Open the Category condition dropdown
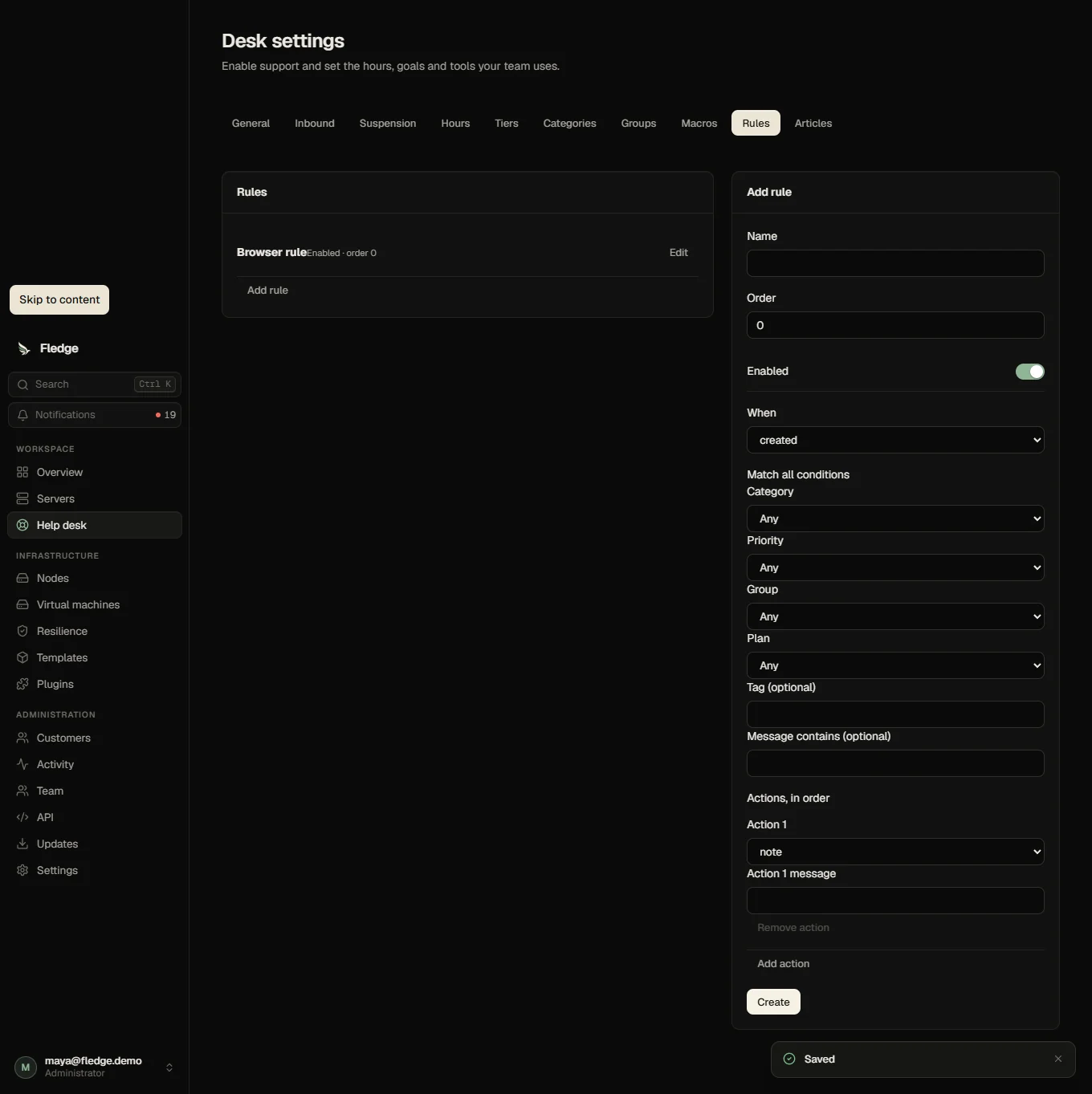This screenshot has height=1094, width=1092. 895,519
